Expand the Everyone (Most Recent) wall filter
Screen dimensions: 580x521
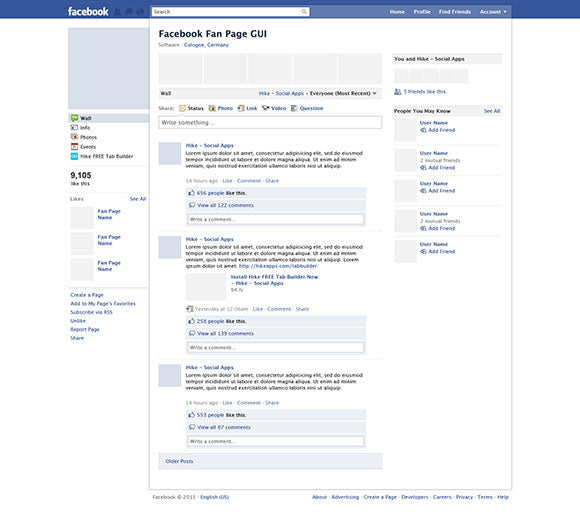point(343,93)
